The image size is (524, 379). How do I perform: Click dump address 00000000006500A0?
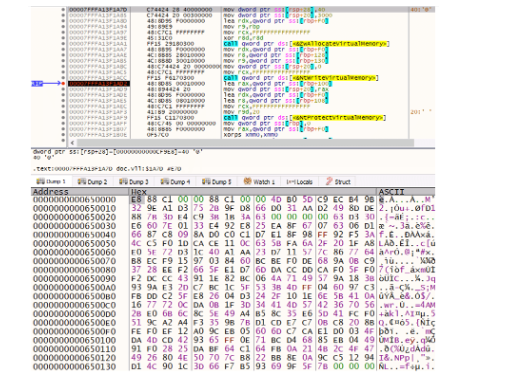tap(74, 287)
